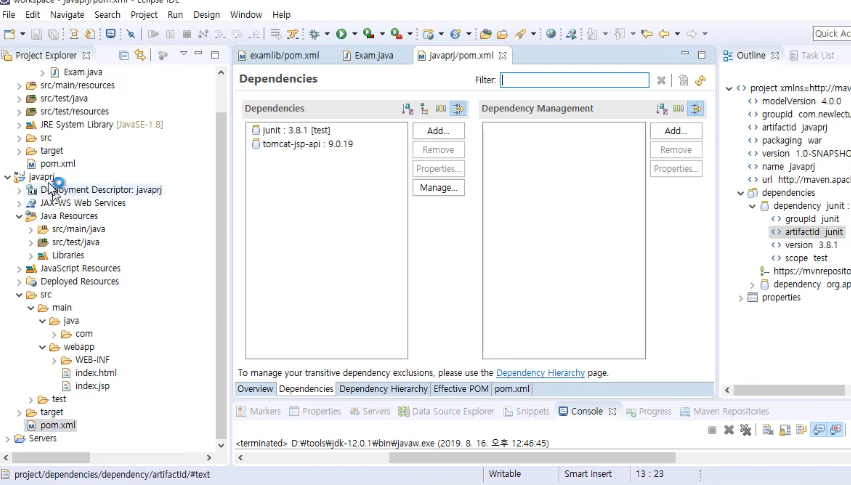Expand the WEB-INF folder node
The image size is (851, 485).
pyautogui.click(x=54, y=360)
